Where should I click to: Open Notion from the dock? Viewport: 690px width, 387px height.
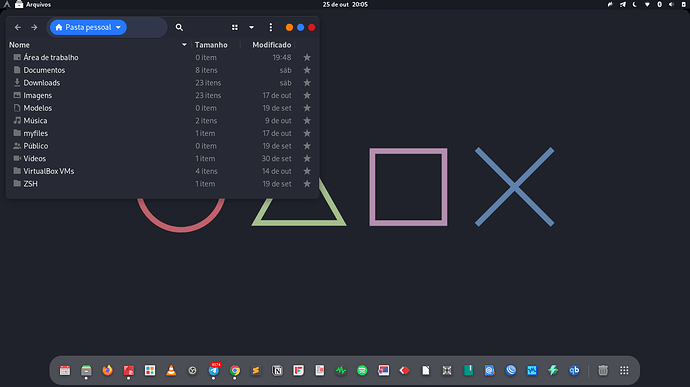point(277,371)
